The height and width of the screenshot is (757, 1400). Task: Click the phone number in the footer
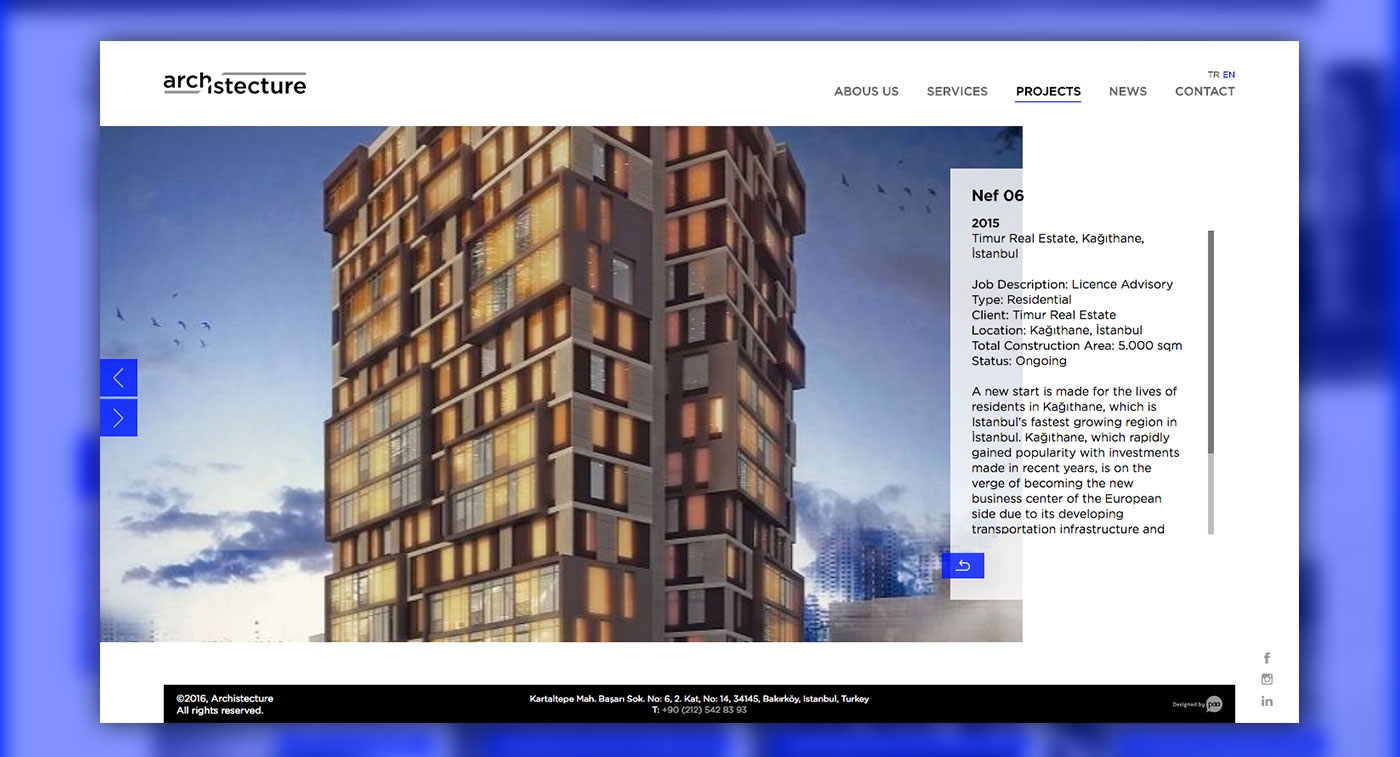(x=698, y=708)
